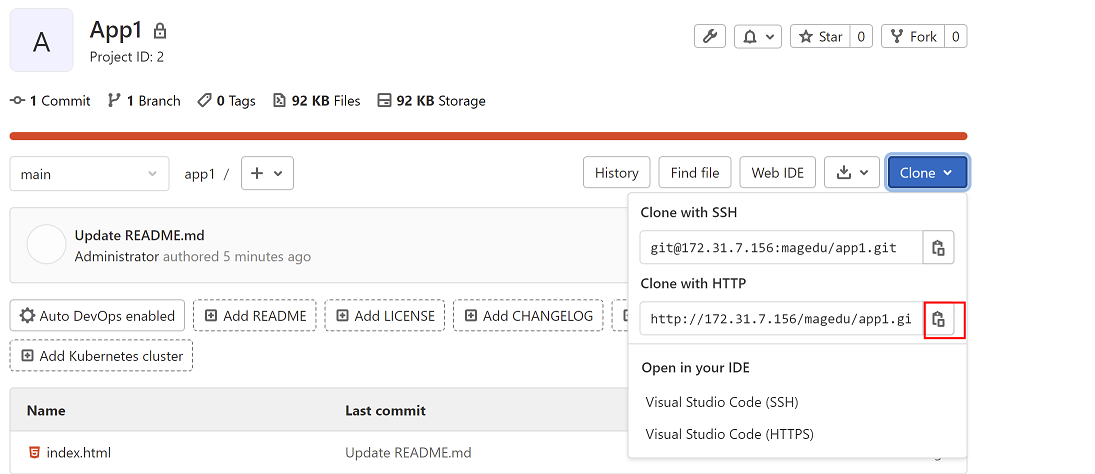
Task: Open the notification bell dropdown
Action: pos(758,36)
